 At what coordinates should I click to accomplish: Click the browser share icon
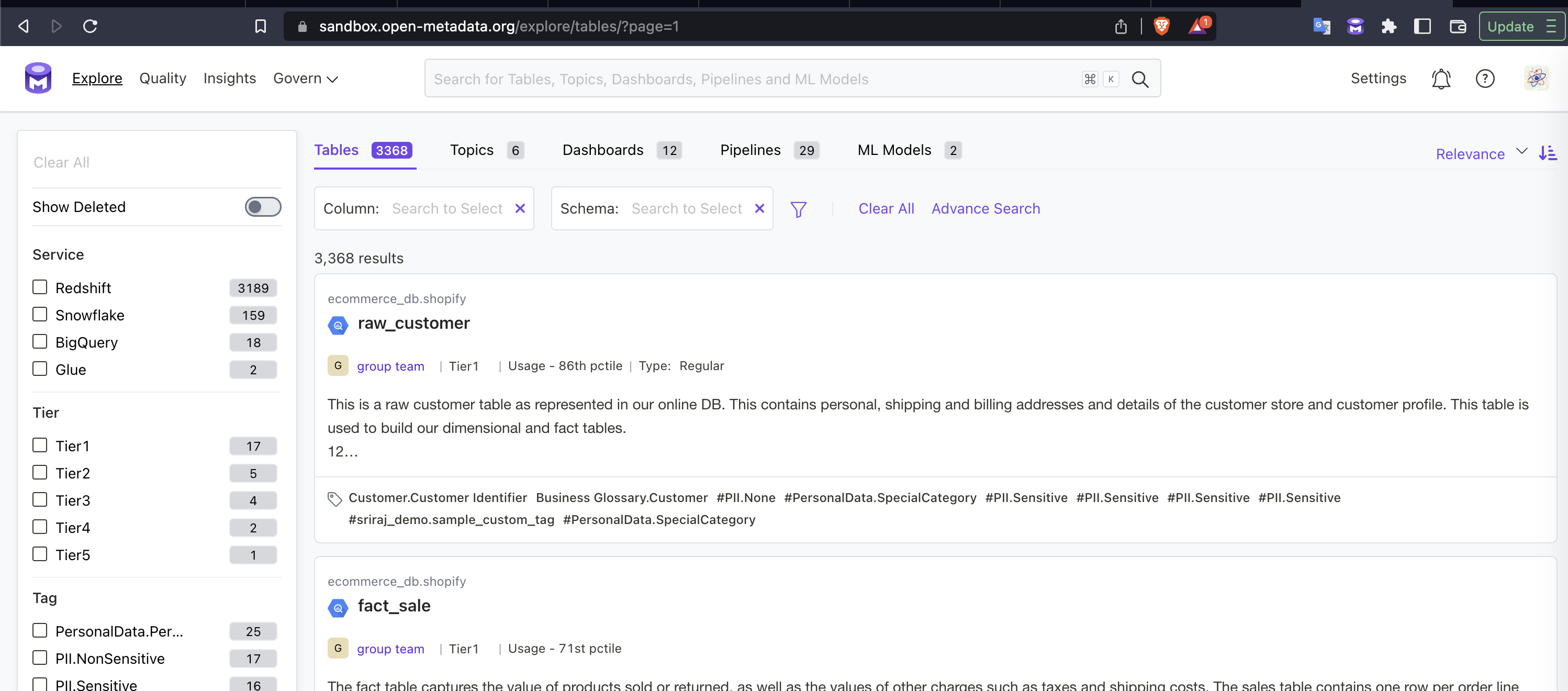(1121, 26)
